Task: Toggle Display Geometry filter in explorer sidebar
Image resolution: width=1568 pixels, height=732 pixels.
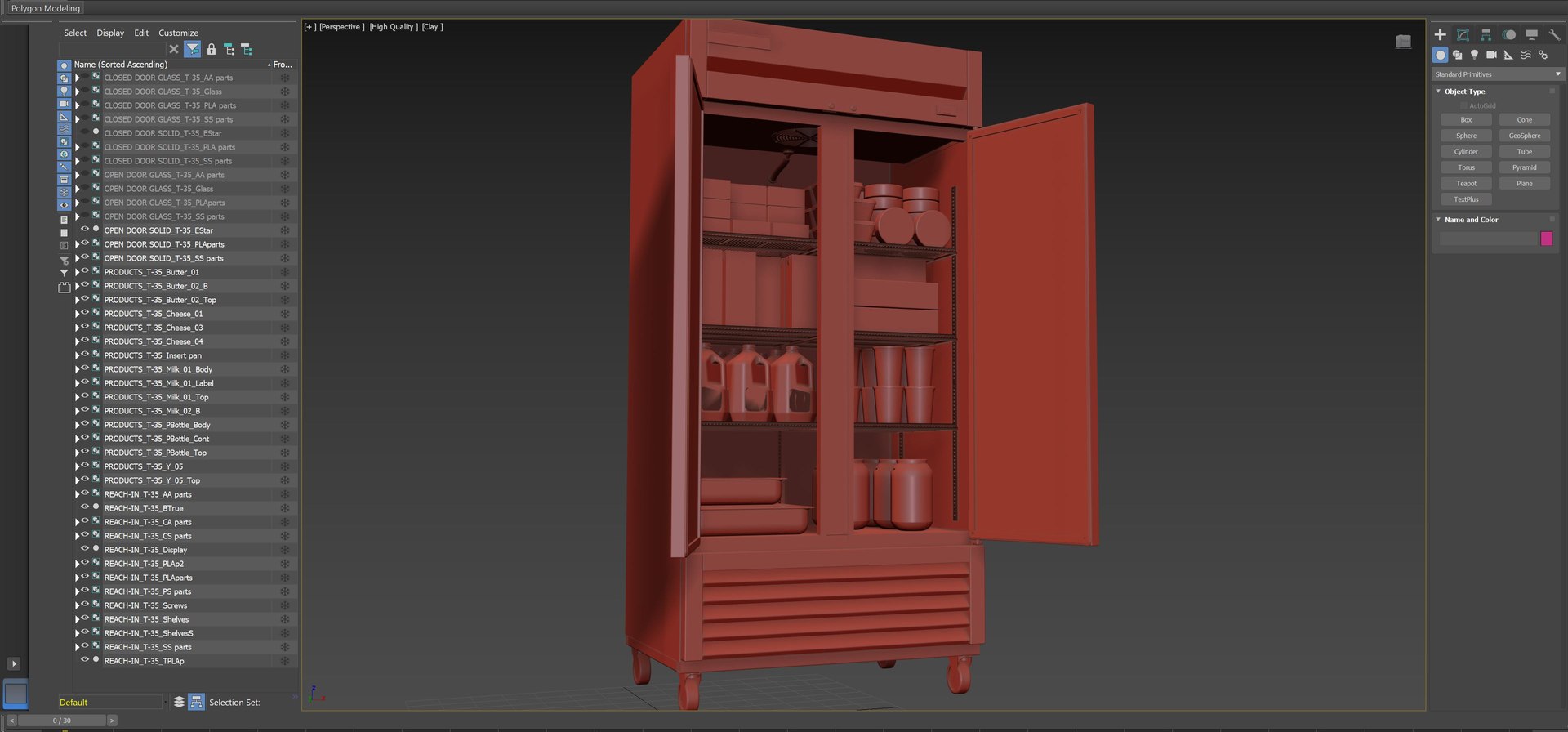Action: [64, 65]
